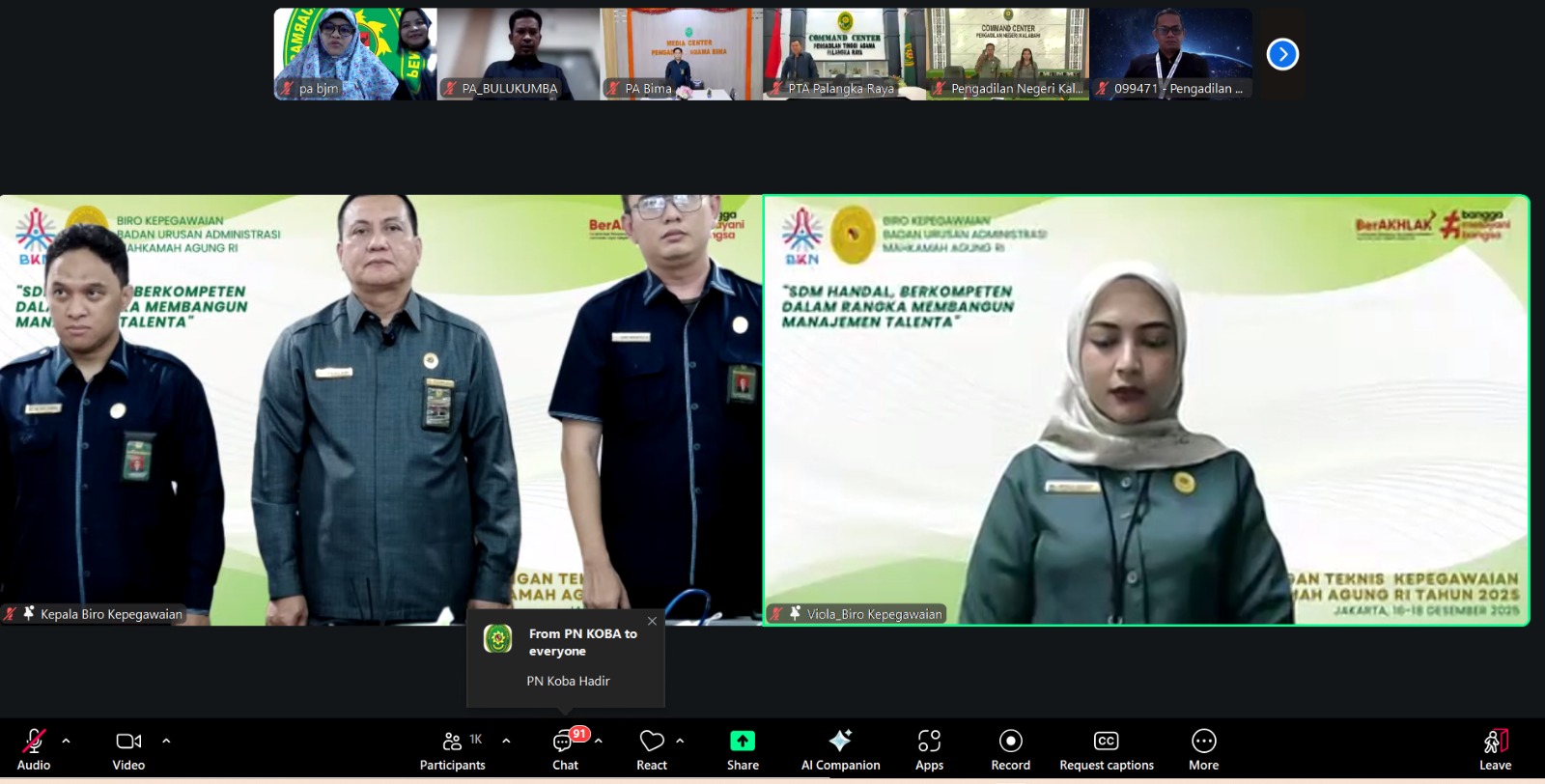This screenshot has height=784, width=1545.
Task: Select the PA_BULUKUMBA participant thumbnail
Action: tap(519, 54)
